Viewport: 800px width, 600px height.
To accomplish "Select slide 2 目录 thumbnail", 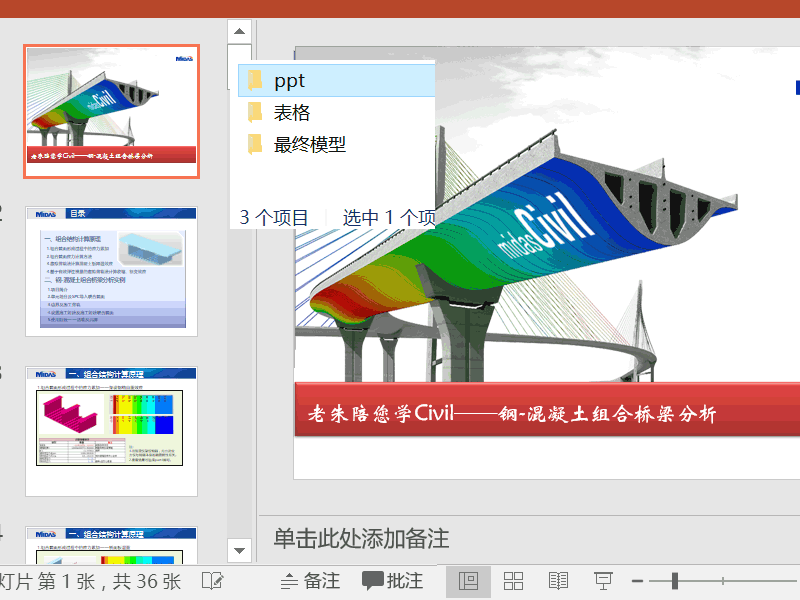I will [111, 271].
